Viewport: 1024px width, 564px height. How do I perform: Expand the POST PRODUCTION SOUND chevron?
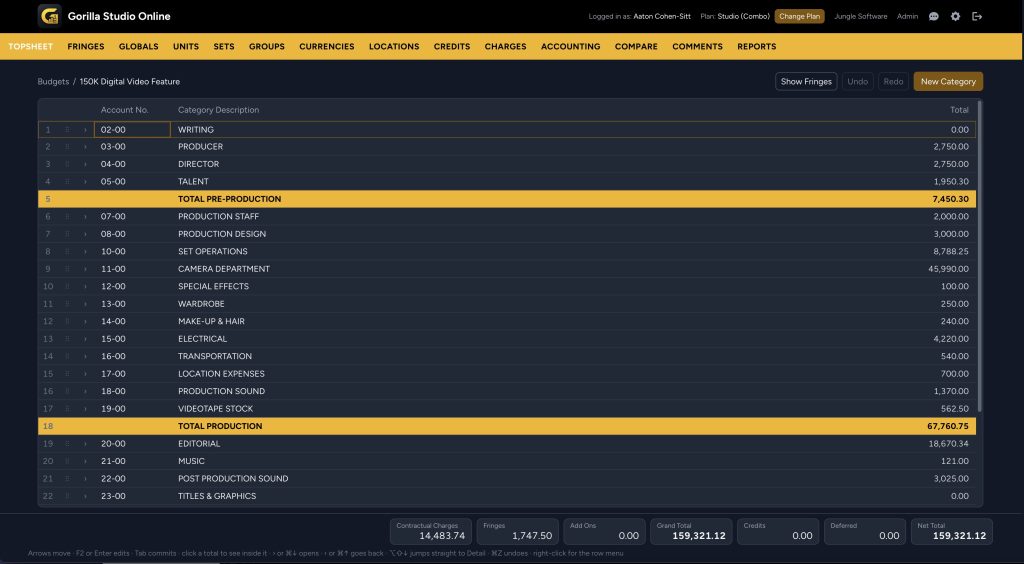click(x=85, y=478)
